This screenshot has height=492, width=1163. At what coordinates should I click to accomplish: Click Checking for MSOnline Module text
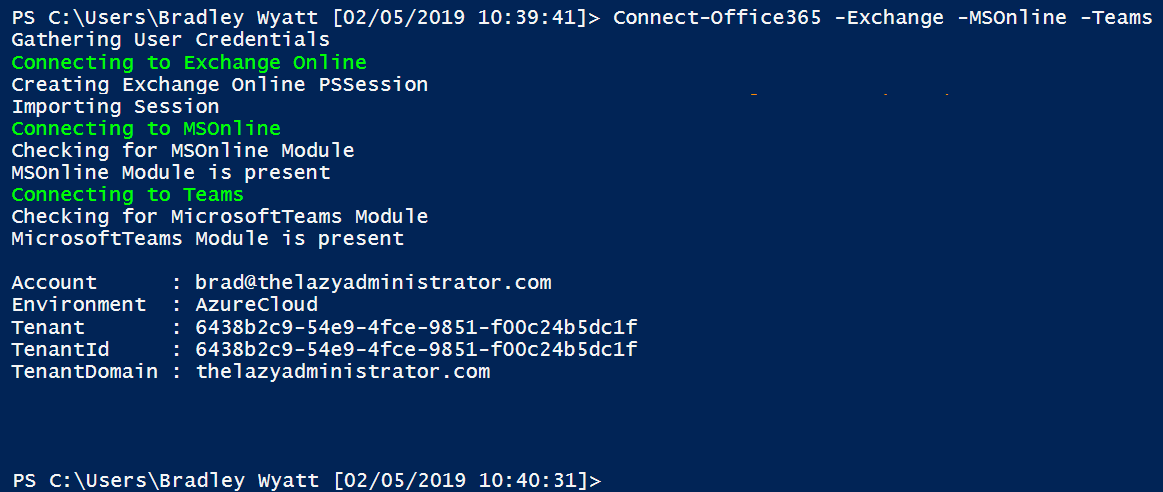click(x=182, y=151)
